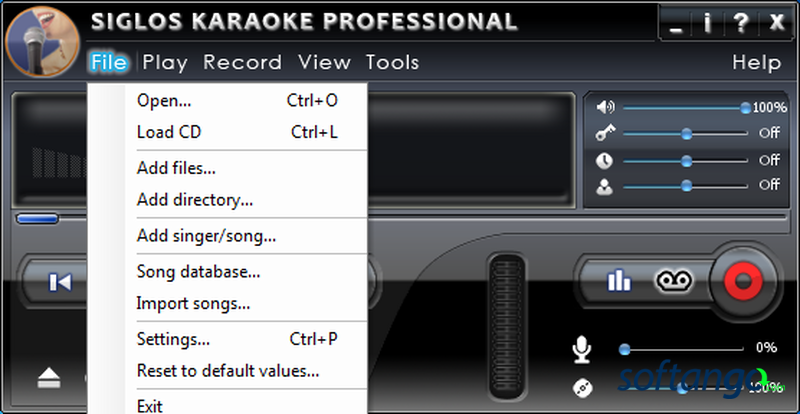Click the tempo slider next to clock
Viewport: 800px width, 414px height.
(687, 161)
